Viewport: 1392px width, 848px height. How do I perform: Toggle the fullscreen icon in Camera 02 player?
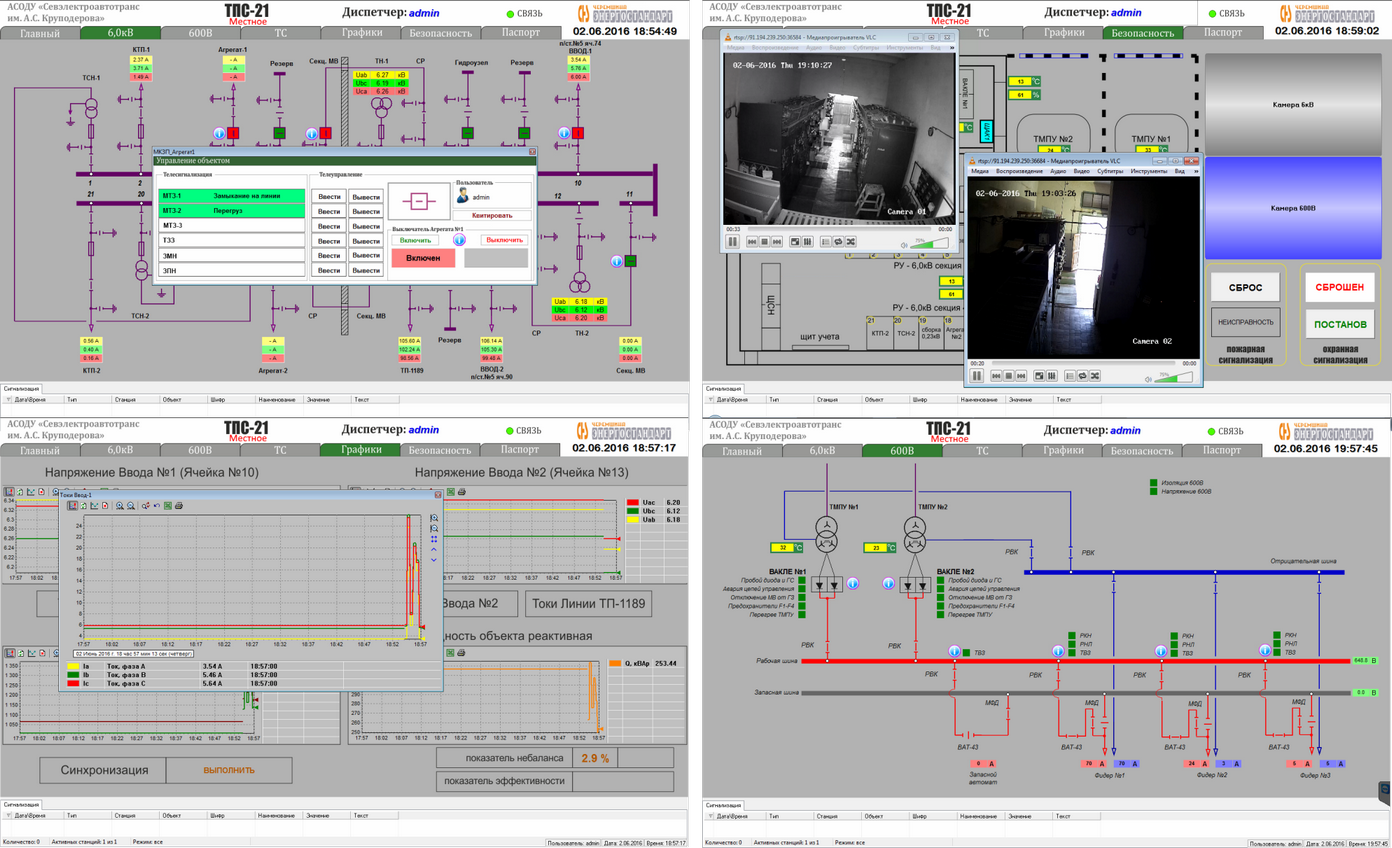point(1039,376)
